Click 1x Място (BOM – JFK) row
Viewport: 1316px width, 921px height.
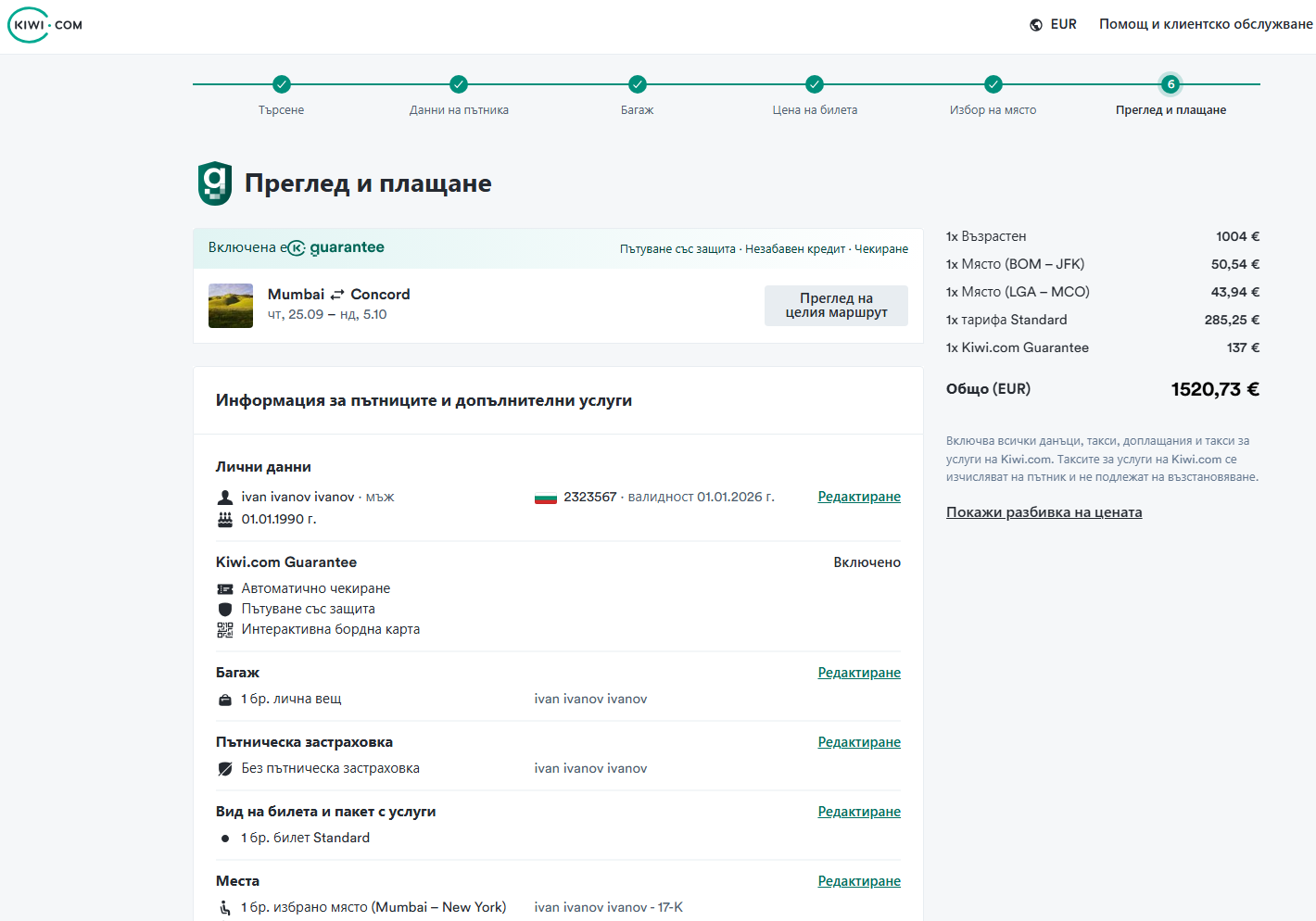tap(1103, 265)
